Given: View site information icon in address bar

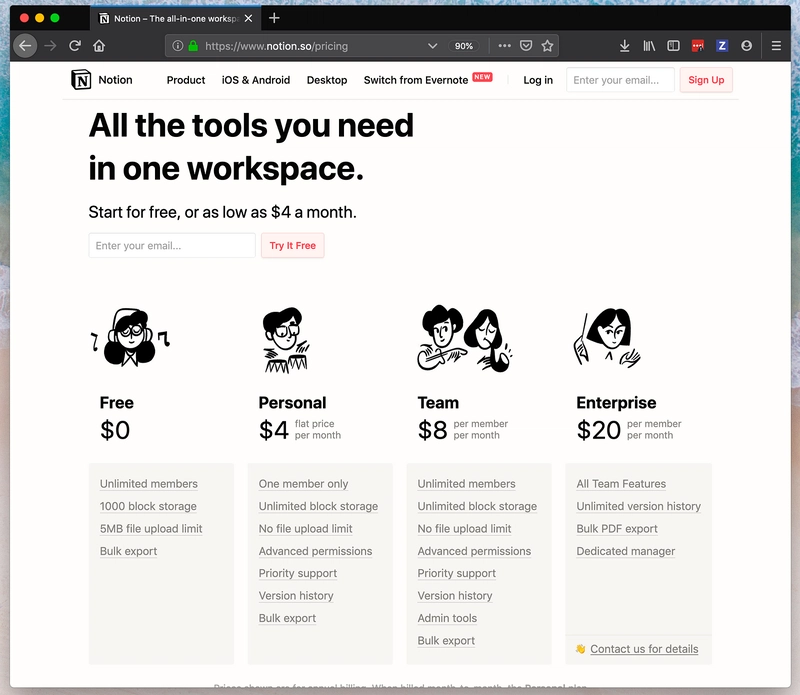Looking at the screenshot, I should pos(178,46).
